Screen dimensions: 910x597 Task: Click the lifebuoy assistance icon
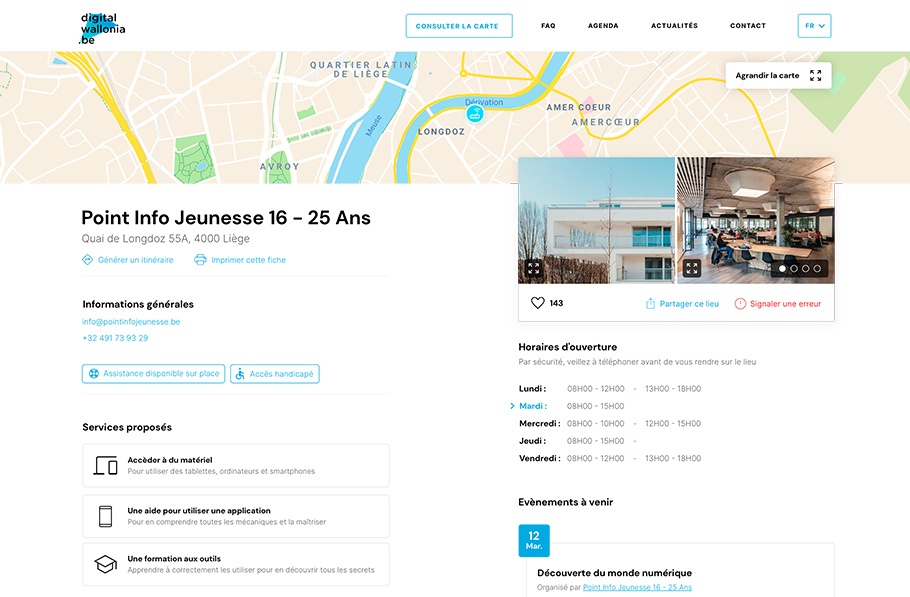93,374
